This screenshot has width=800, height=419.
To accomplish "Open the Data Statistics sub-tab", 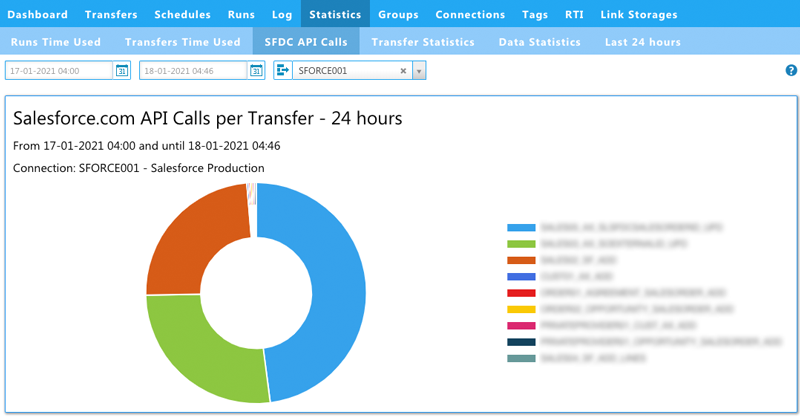I will [x=539, y=42].
